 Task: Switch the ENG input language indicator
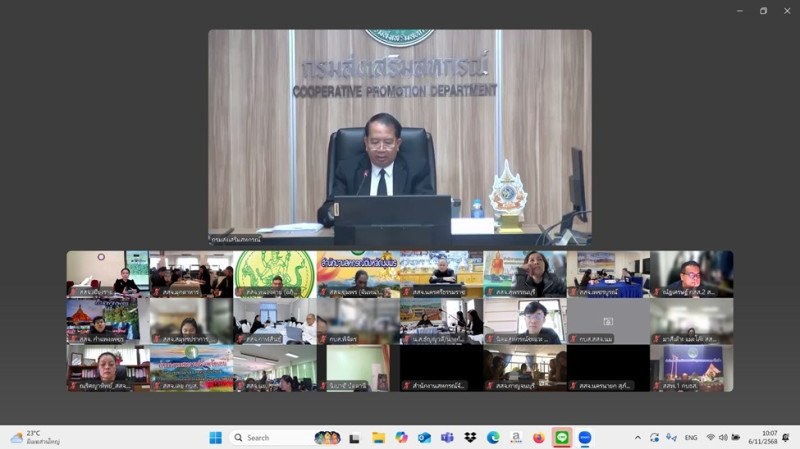pyautogui.click(x=691, y=438)
